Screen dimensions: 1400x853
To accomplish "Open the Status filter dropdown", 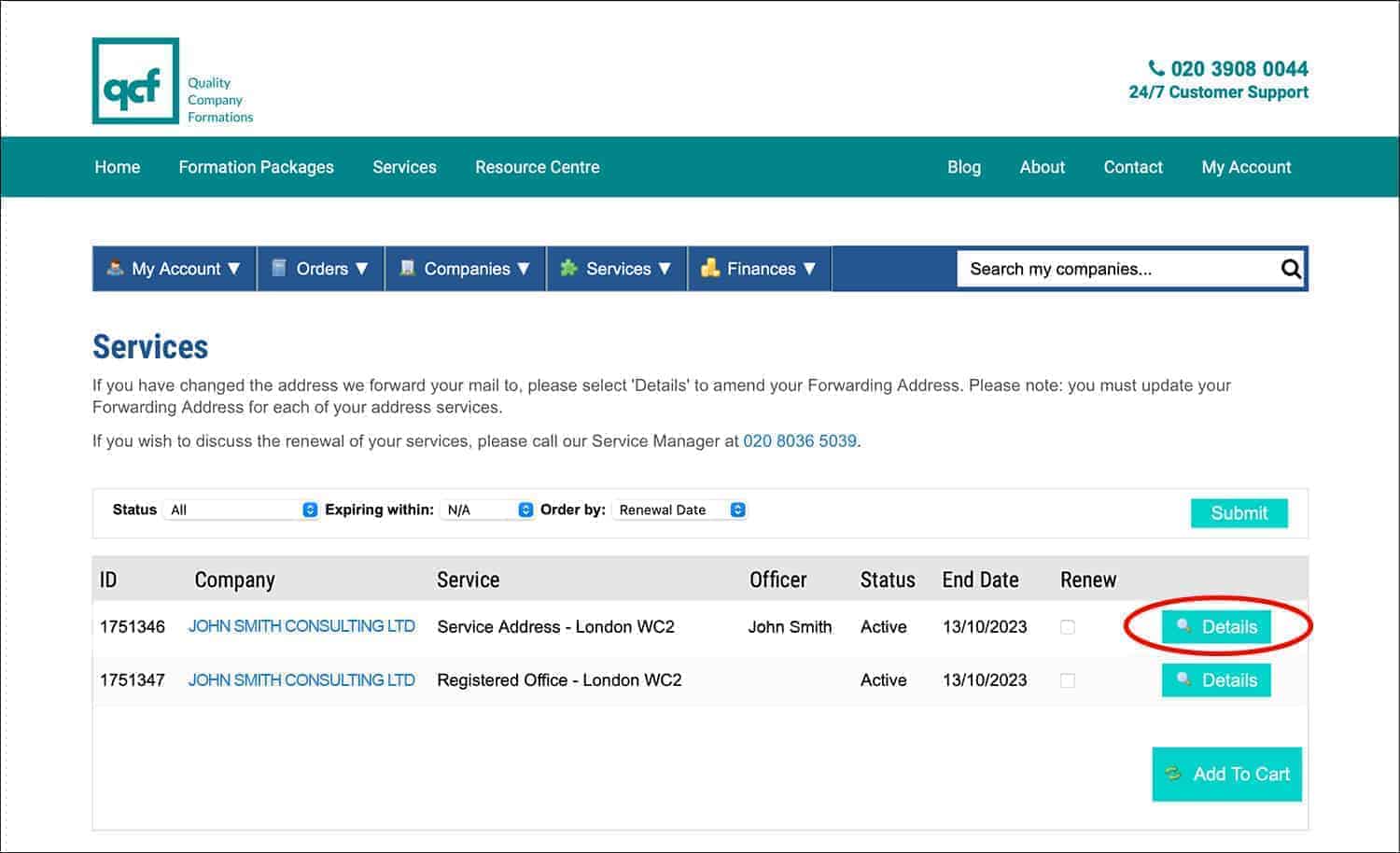I will tap(241, 510).
